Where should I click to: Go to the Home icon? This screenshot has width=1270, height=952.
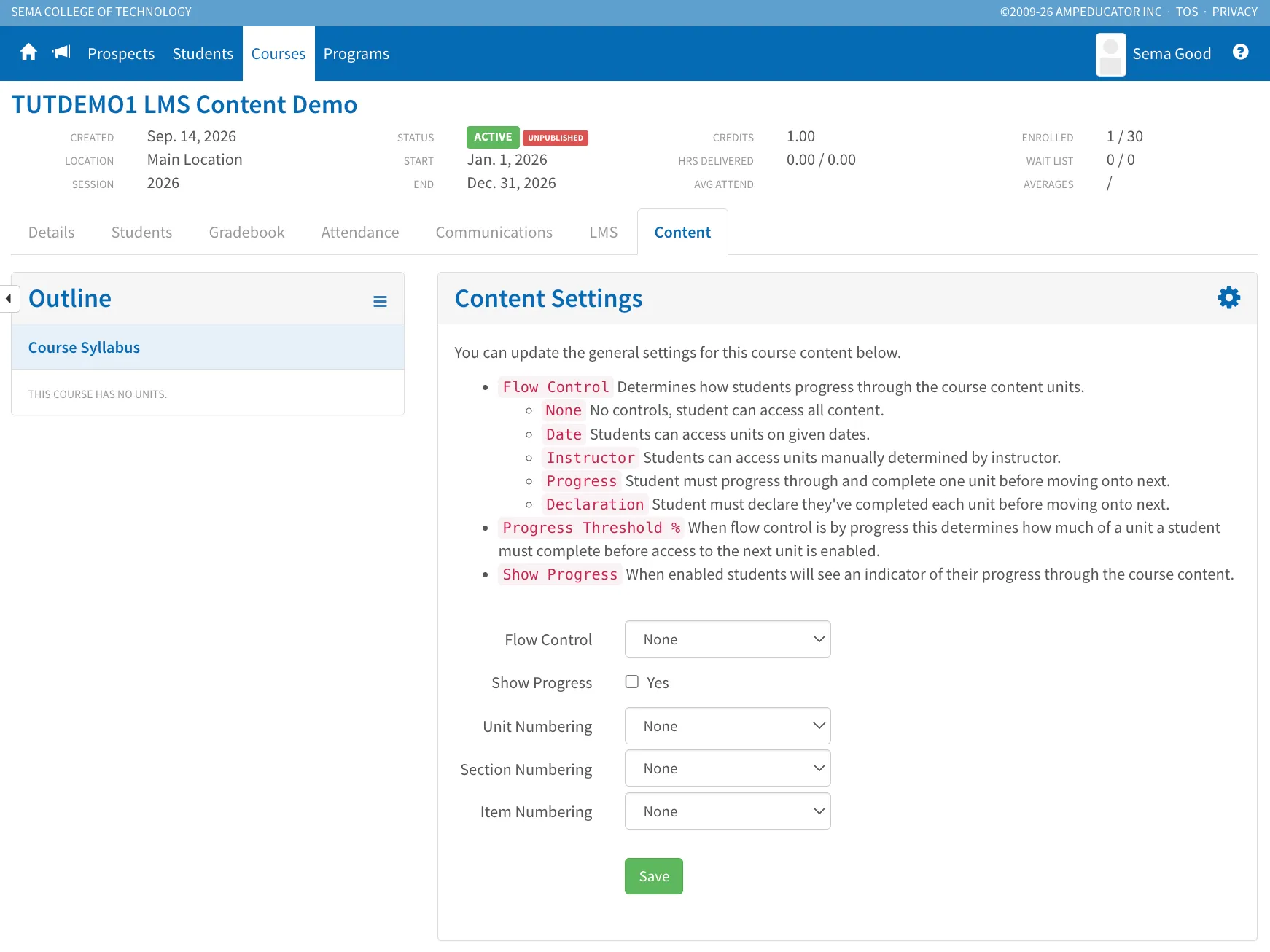(x=28, y=52)
